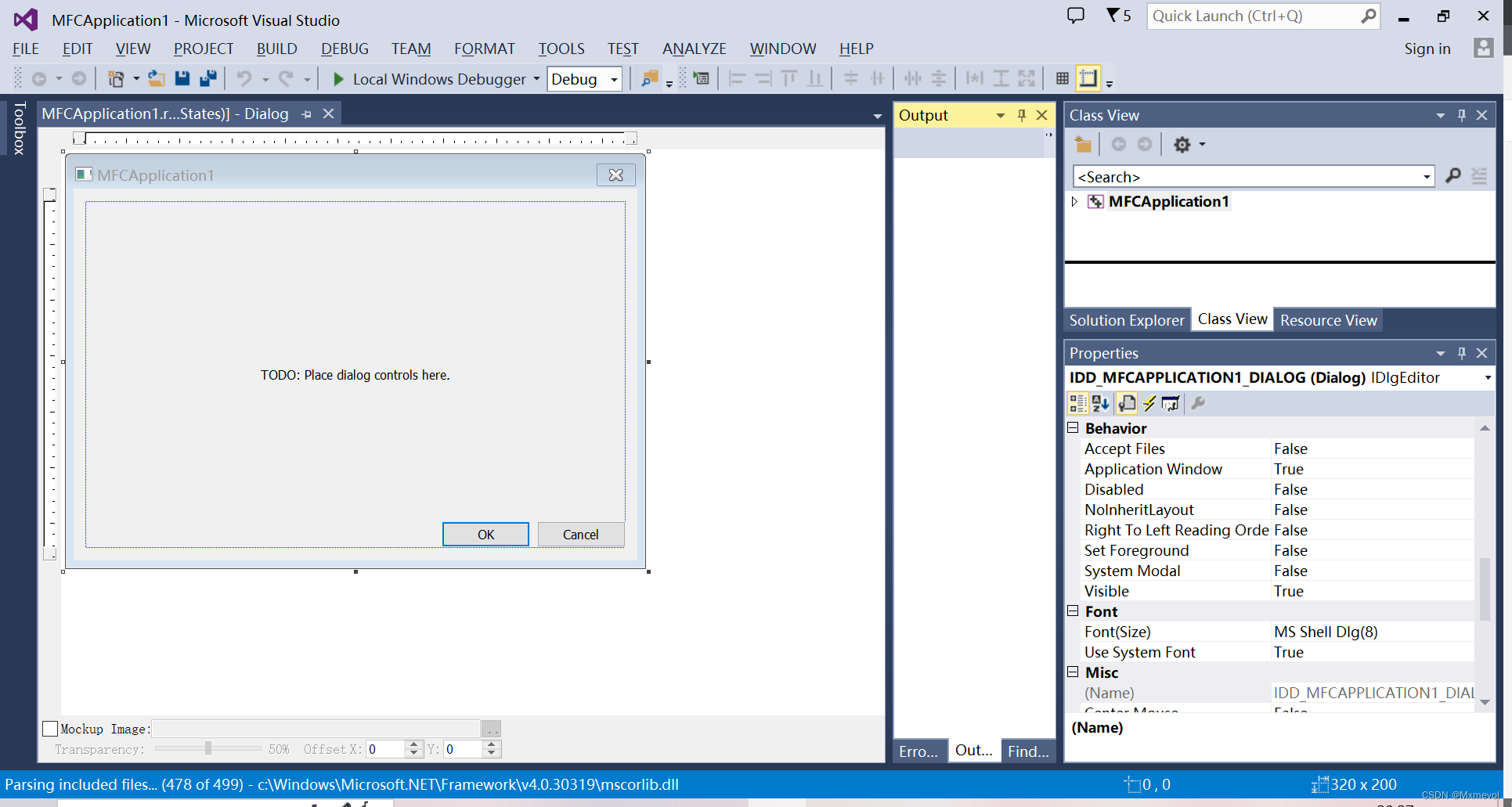Click the OK button in dialog preview
Screen dimensions: 1512x807
(x=485, y=535)
